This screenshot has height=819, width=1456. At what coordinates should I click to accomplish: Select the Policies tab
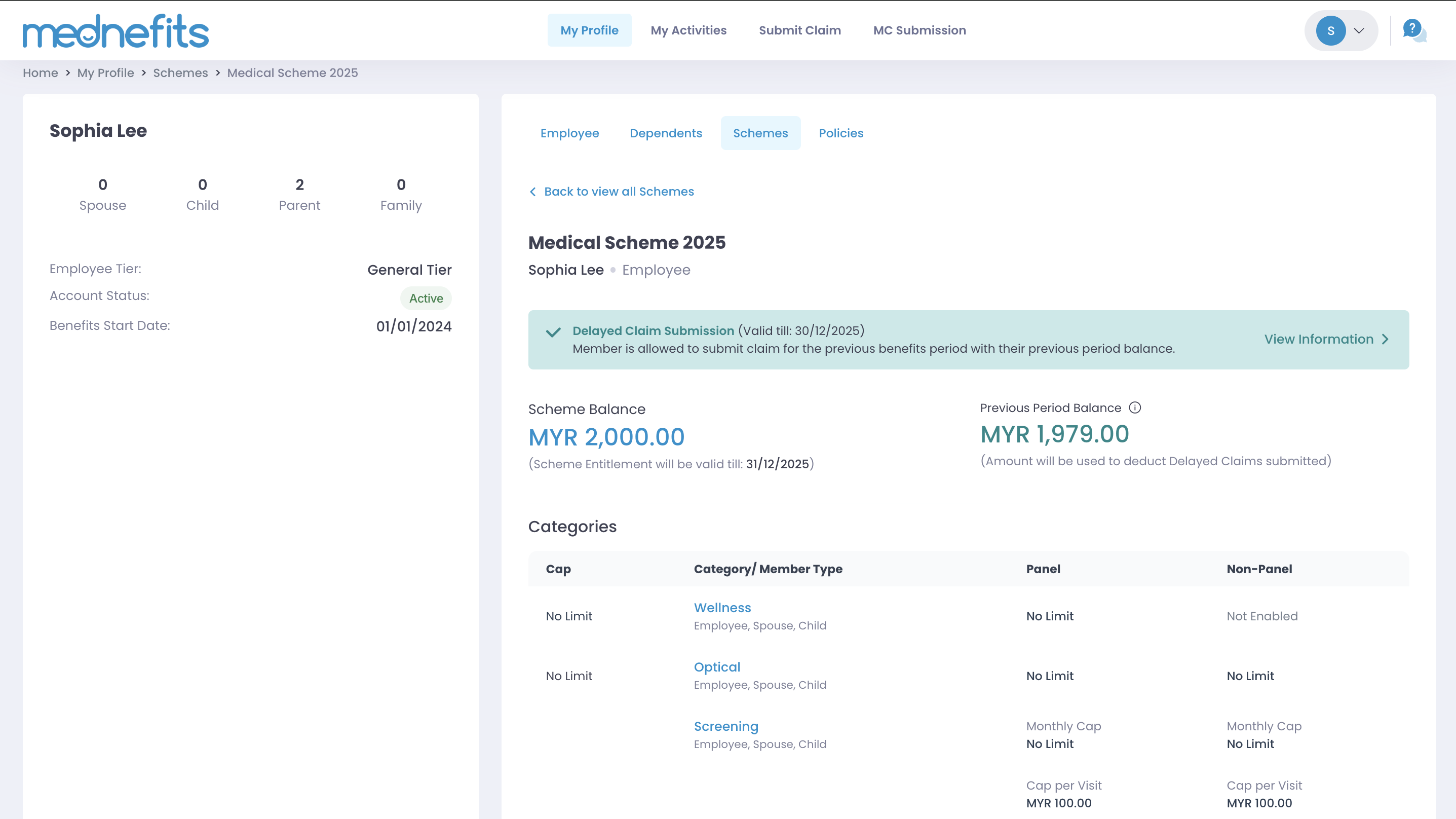840,133
